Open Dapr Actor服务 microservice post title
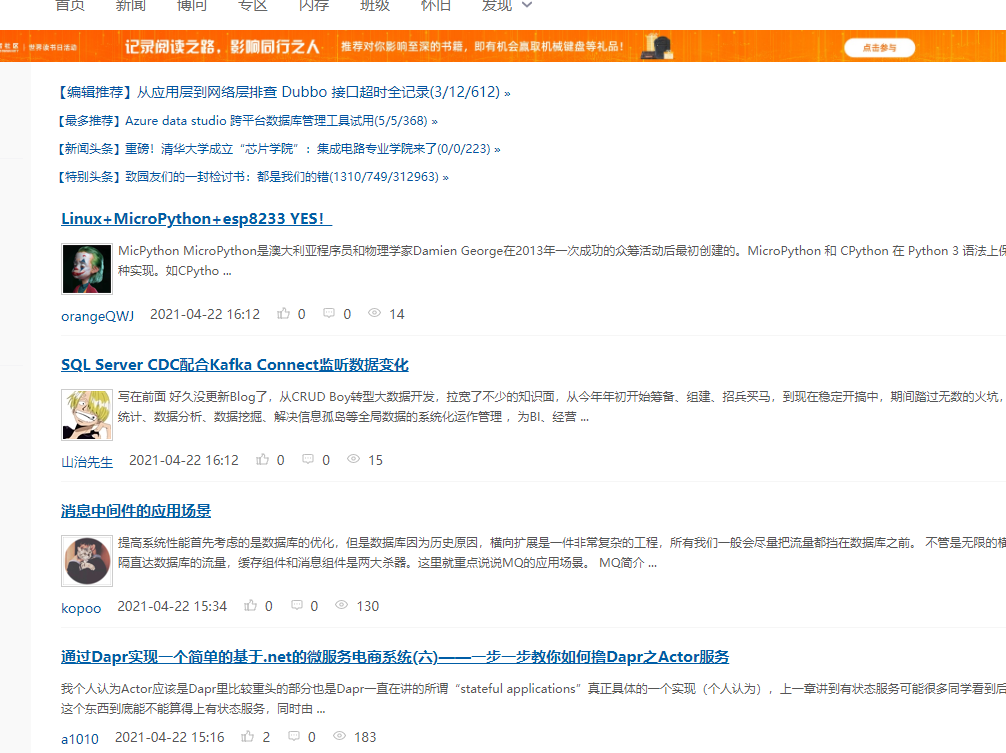Viewport: 1006px width, 753px height. tap(395, 657)
